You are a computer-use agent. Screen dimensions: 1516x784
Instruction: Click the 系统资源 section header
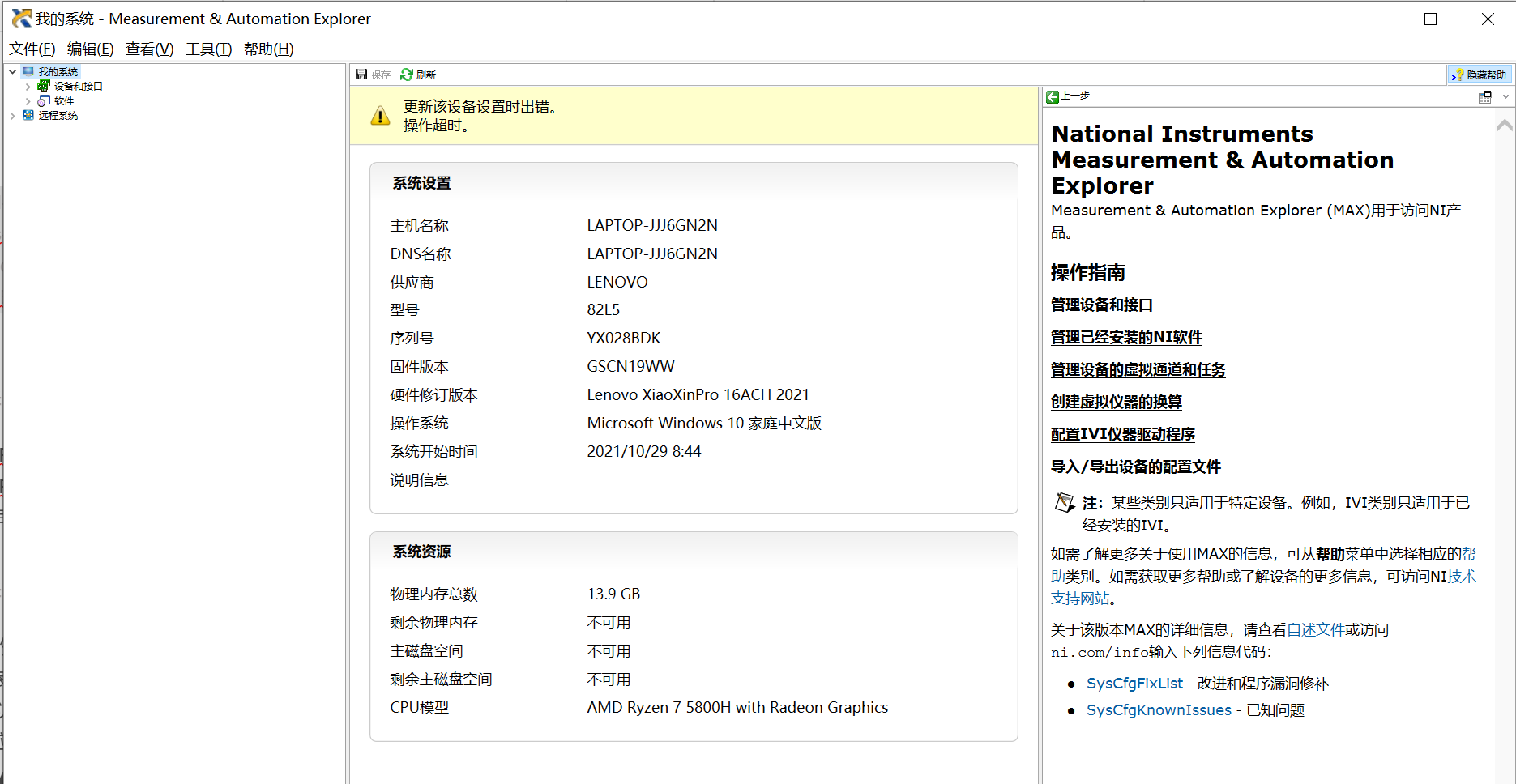click(421, 552)
